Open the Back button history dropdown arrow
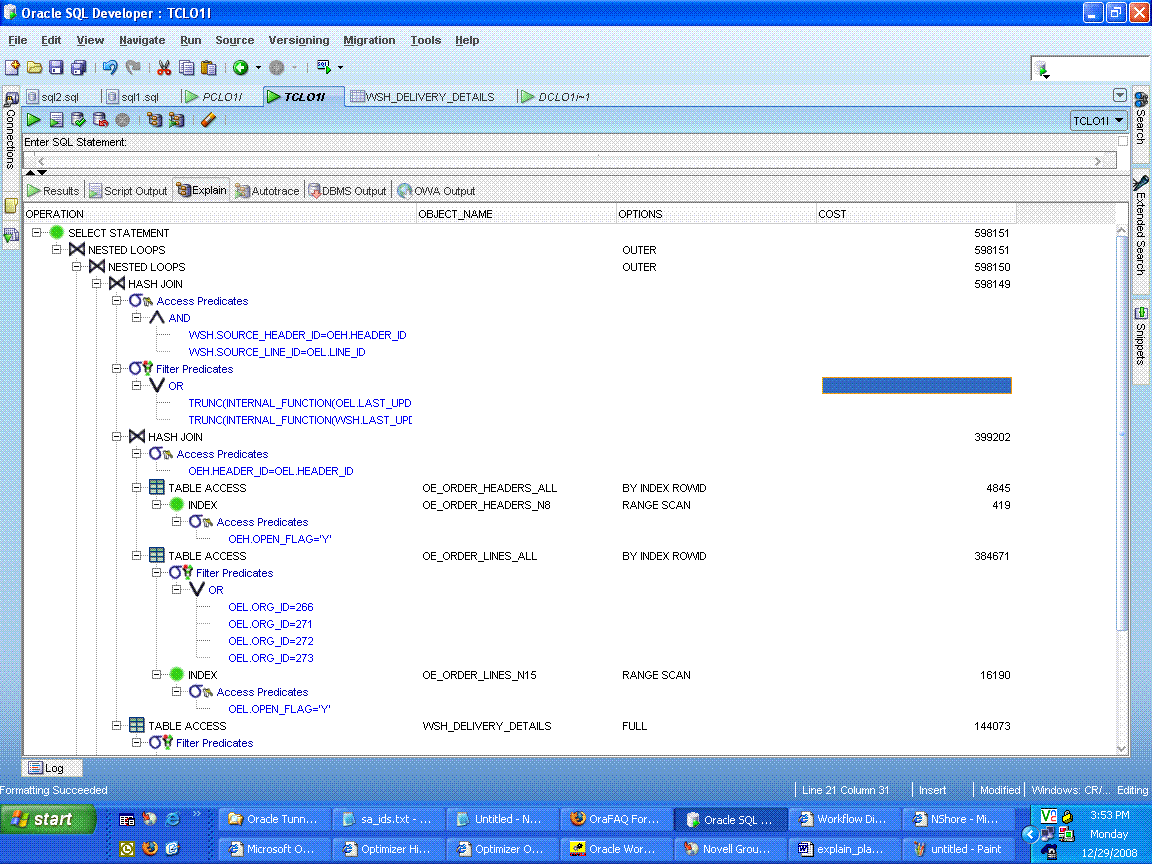 click(x=258, y=68)
